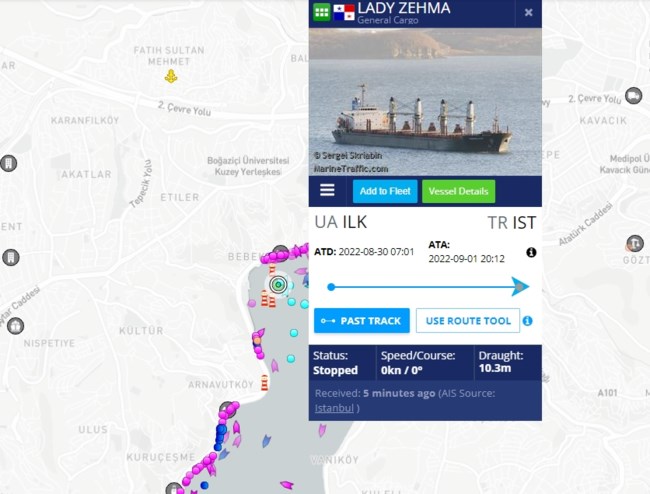Open the green grid menu icon

322,12
